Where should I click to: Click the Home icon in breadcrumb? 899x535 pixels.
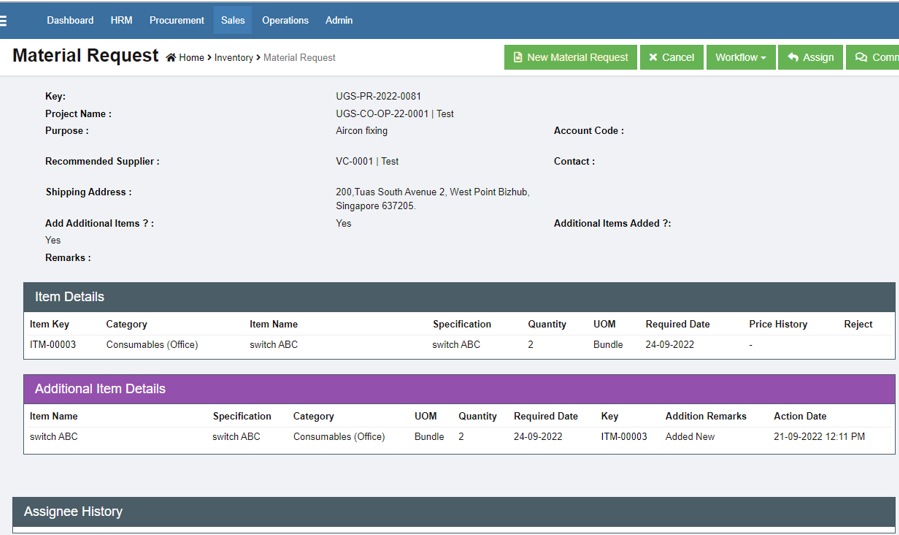click(171, 58)
